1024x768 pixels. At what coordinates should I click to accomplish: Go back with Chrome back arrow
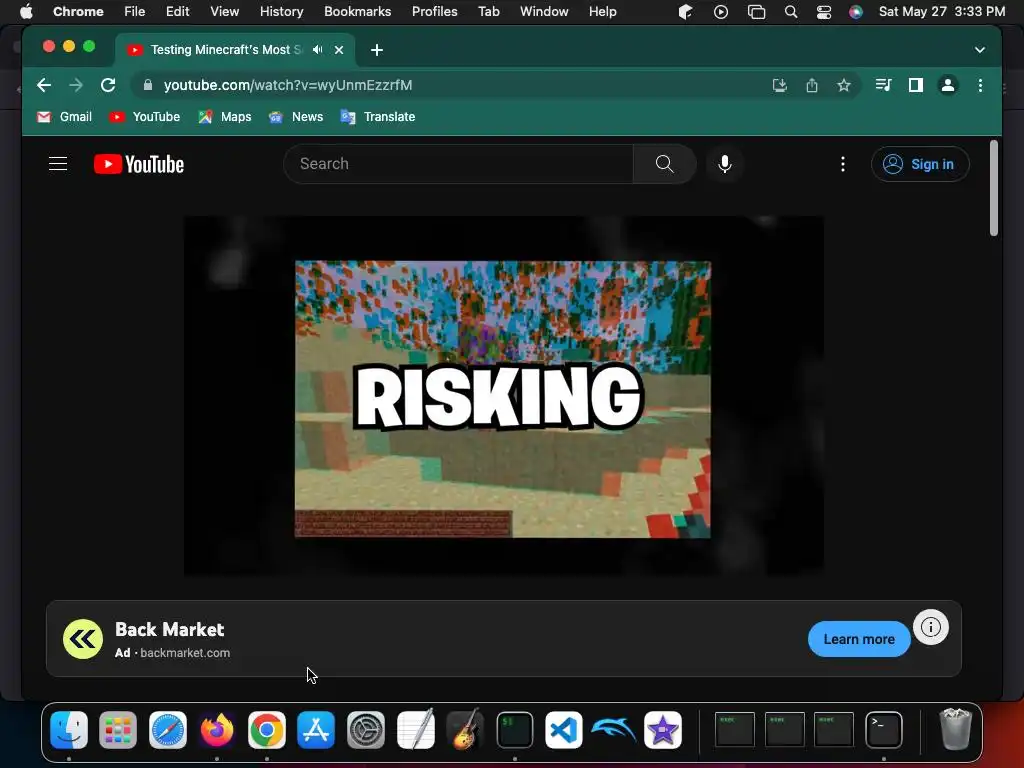(x=44, y=85)
